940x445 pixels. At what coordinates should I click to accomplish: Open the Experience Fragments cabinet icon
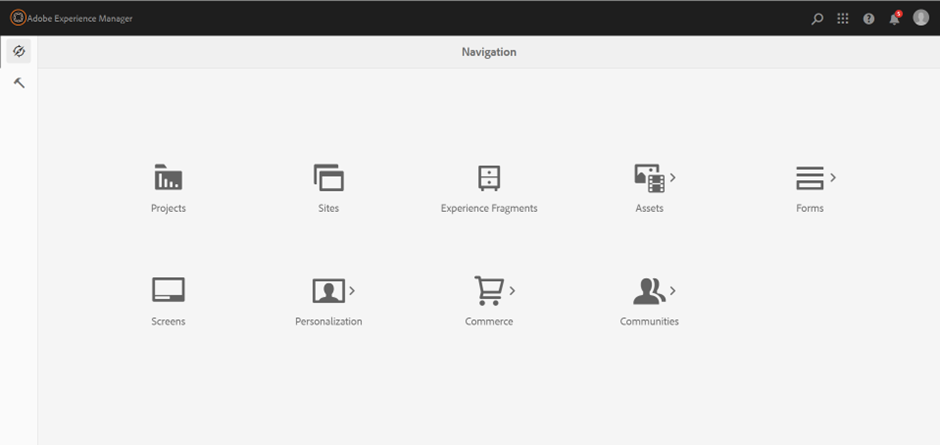(489, 178)
